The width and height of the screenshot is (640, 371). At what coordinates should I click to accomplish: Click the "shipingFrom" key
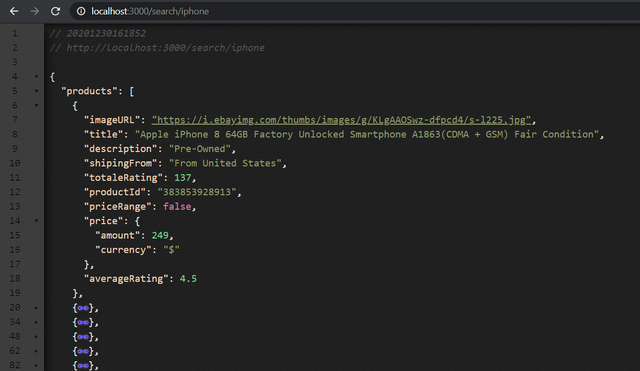(x=120, y=163)
